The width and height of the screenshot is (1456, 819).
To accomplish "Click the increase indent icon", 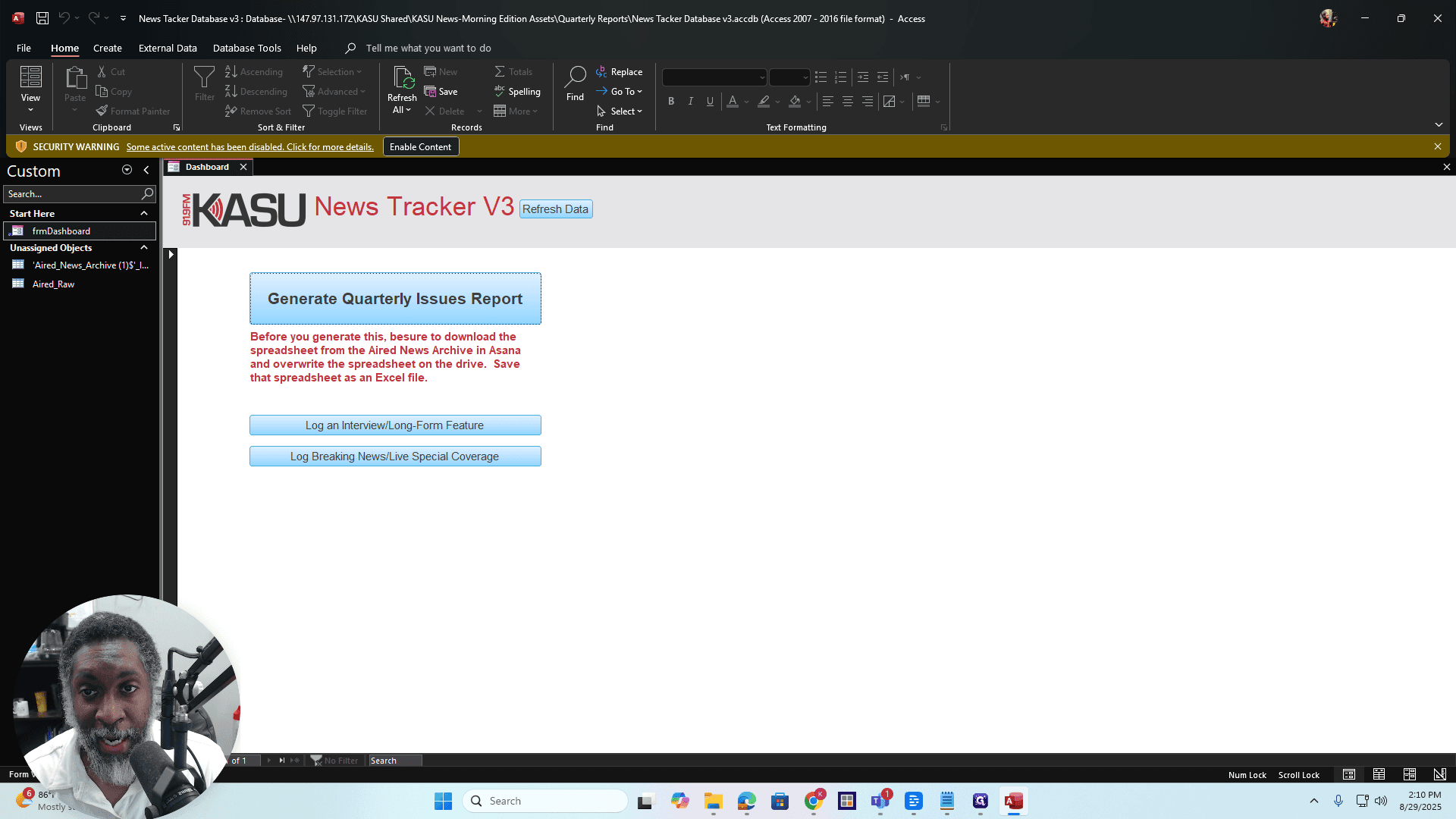I will point(863,77).
